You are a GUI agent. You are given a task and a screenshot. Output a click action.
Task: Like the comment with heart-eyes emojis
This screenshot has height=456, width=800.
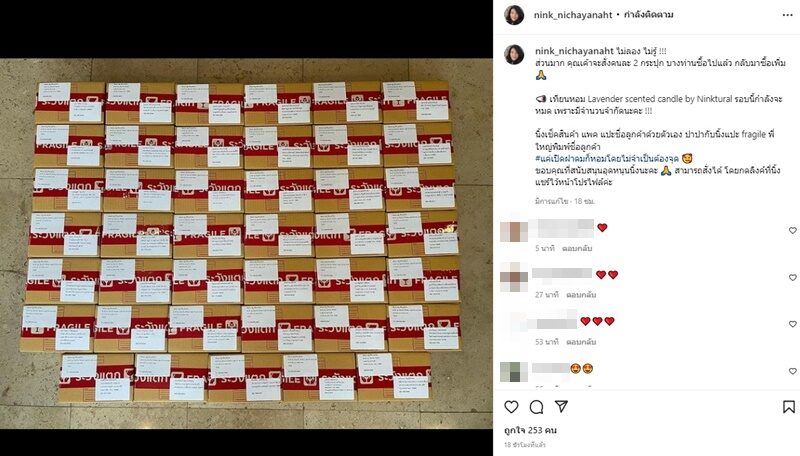pyautogui.click(x=792, y=371)
